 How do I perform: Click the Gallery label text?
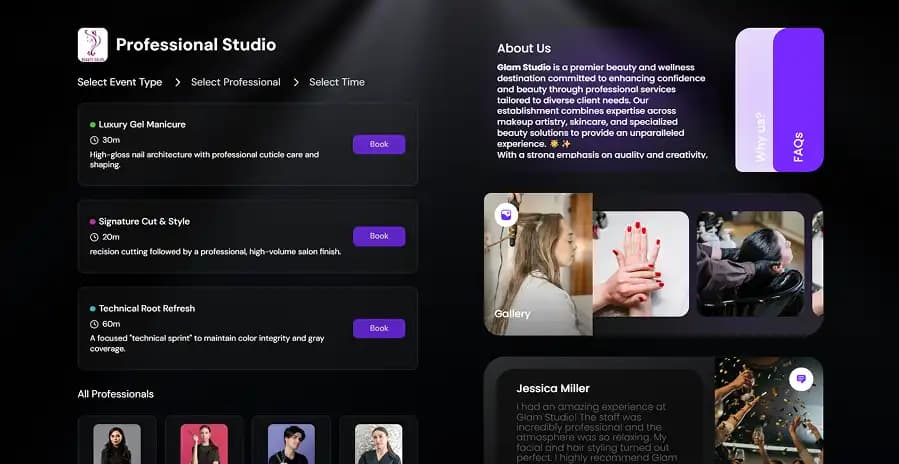pyautogui.click(x=512, y=314)
